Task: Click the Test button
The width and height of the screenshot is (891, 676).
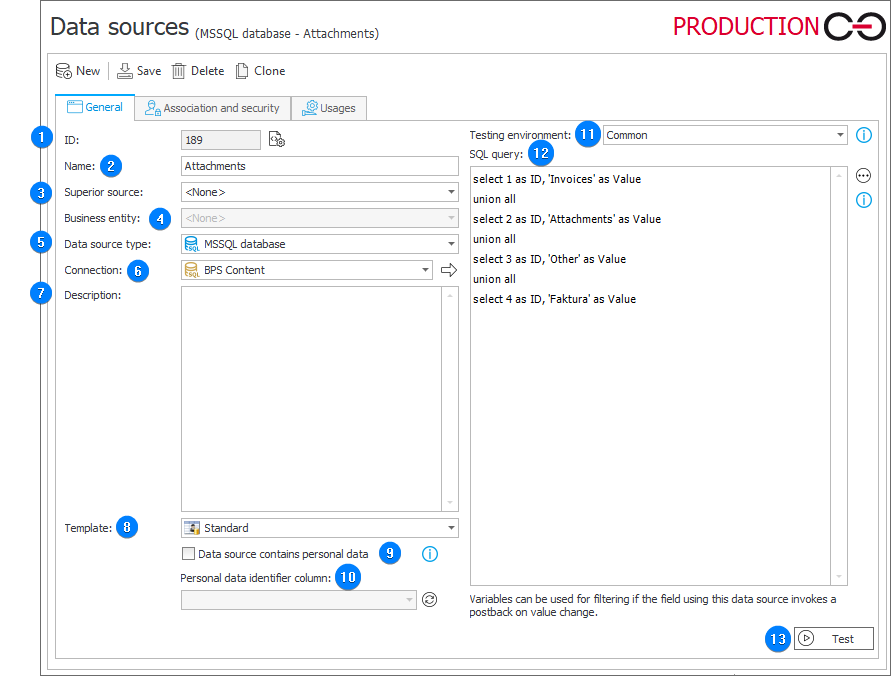Action: 834,639
